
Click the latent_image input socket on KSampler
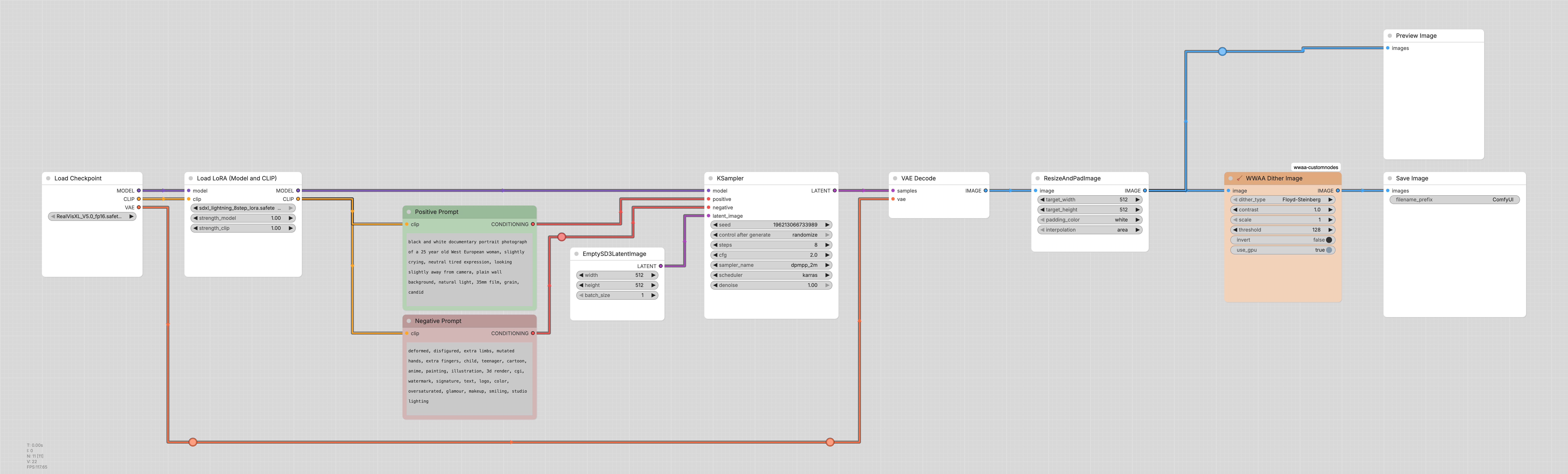point(709,216)
